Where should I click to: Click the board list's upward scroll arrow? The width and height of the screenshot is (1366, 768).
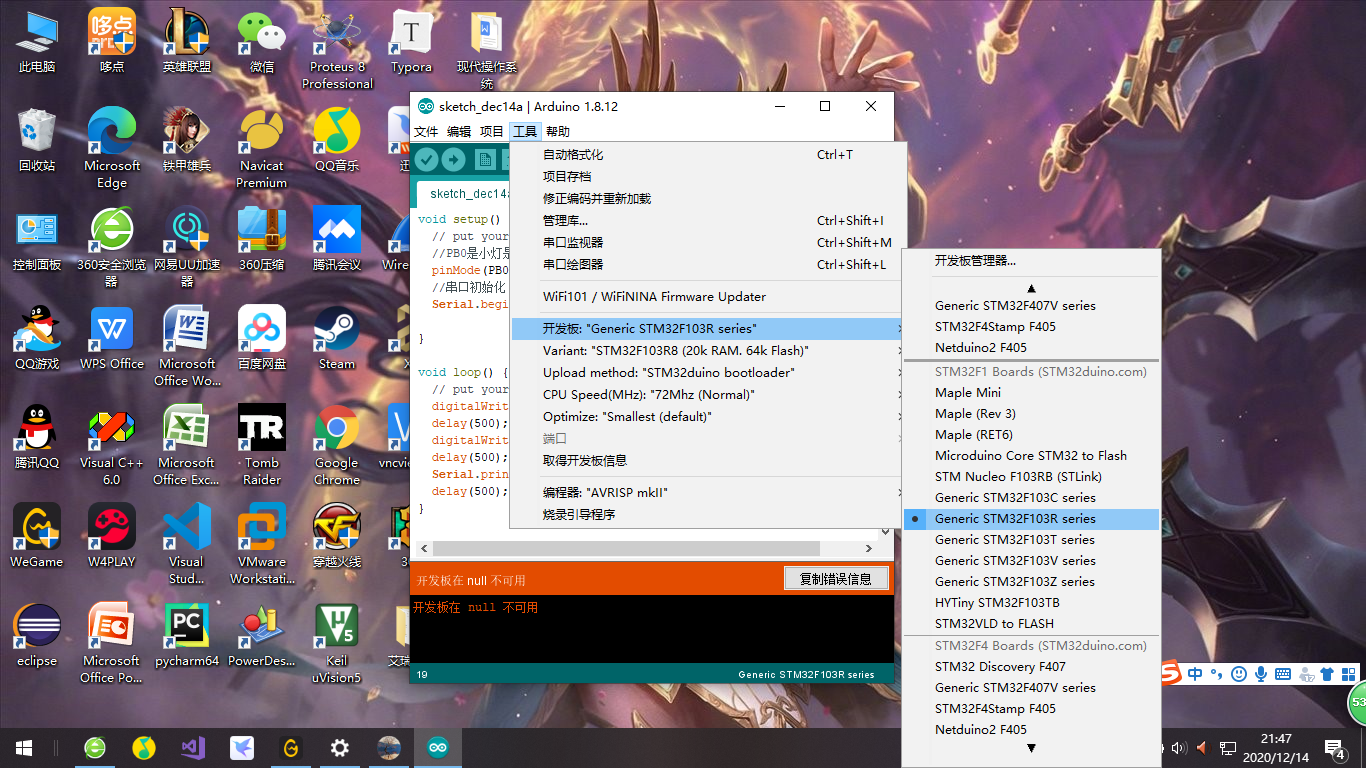pyautogui.click(x=1031, y=288)
